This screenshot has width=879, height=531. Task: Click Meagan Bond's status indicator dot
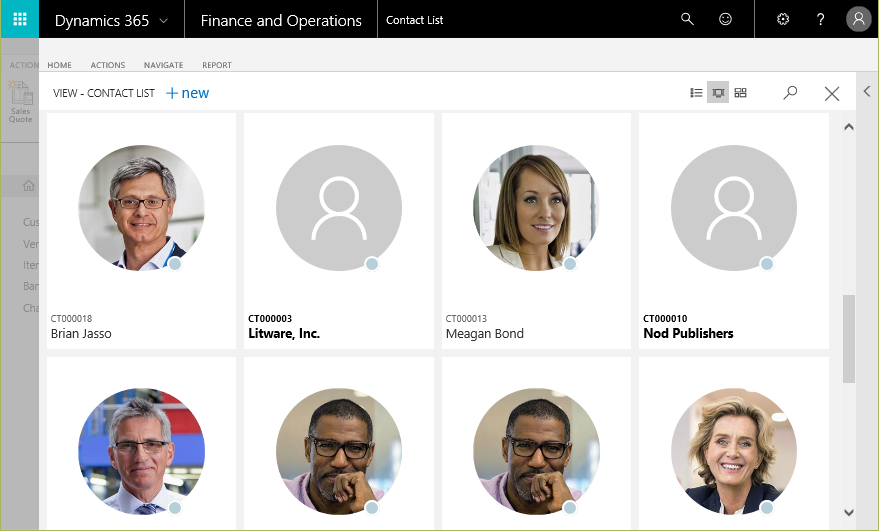[x=570, y=264]
